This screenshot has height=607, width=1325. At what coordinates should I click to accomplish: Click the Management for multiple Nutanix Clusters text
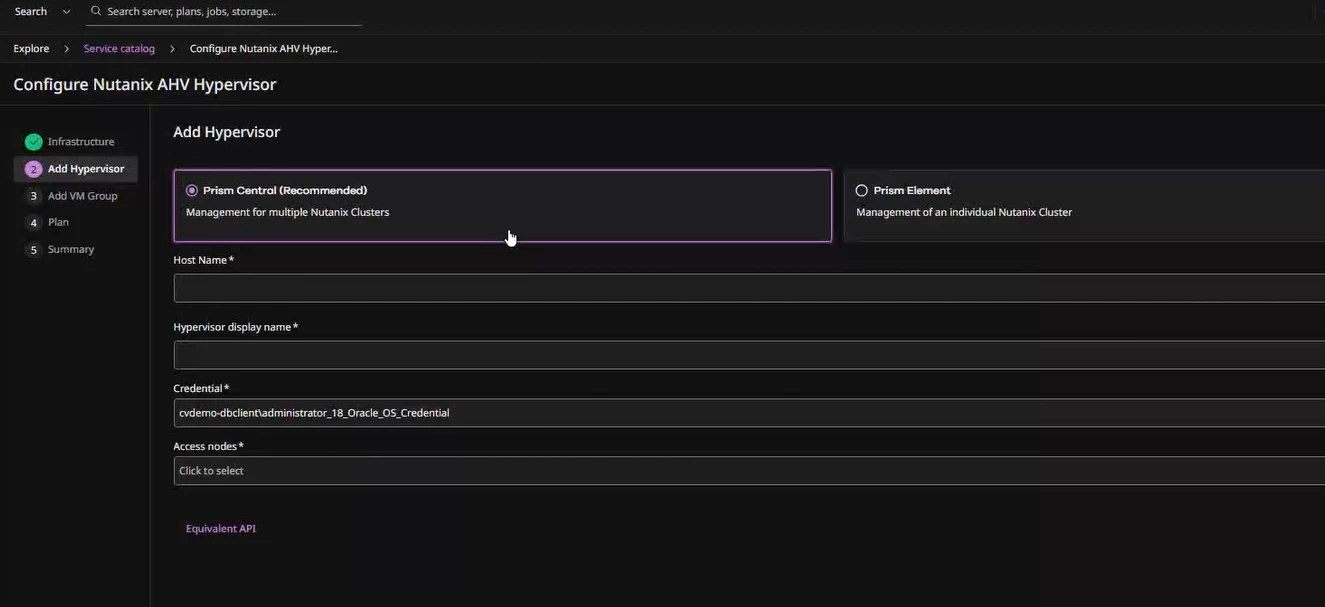tap(288, 212)
